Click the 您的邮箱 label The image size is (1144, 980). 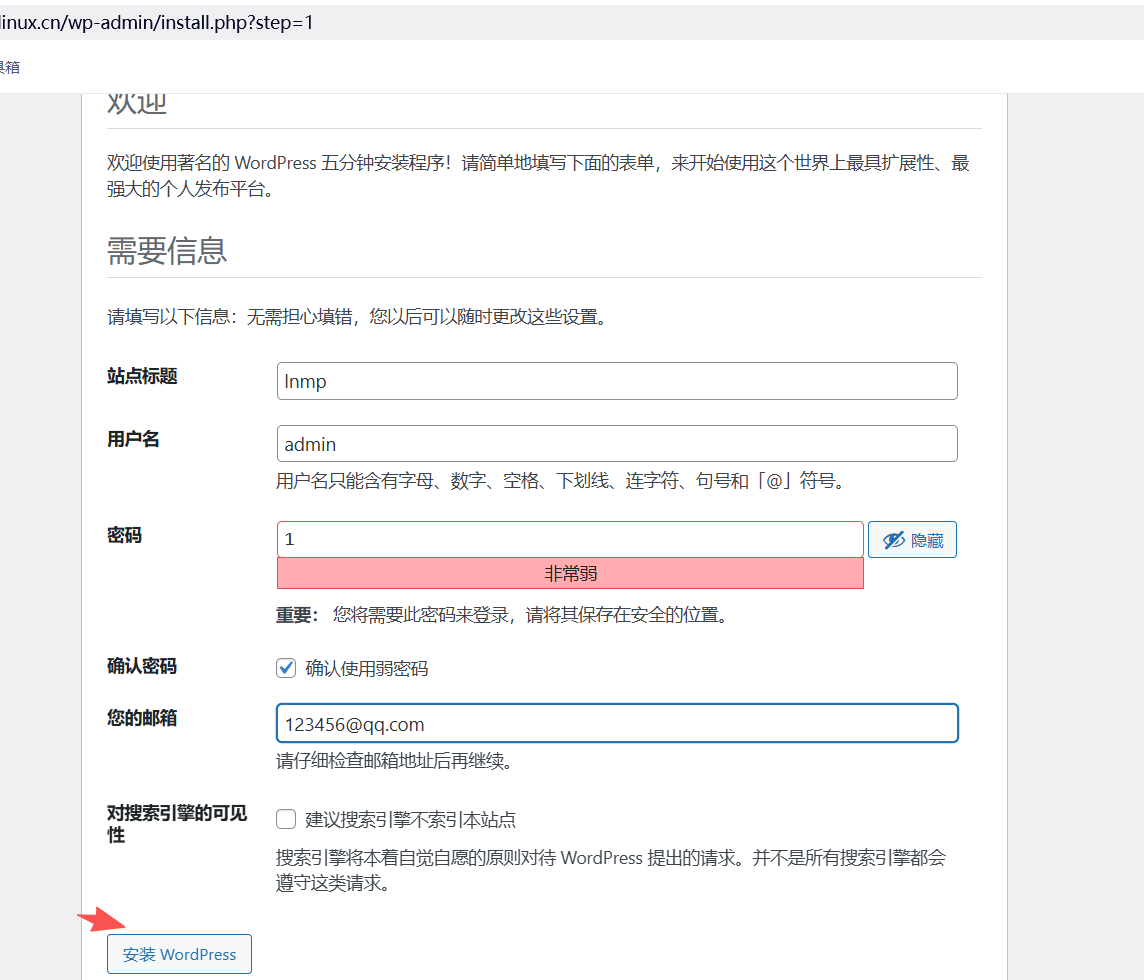click(x=142, y=718)
